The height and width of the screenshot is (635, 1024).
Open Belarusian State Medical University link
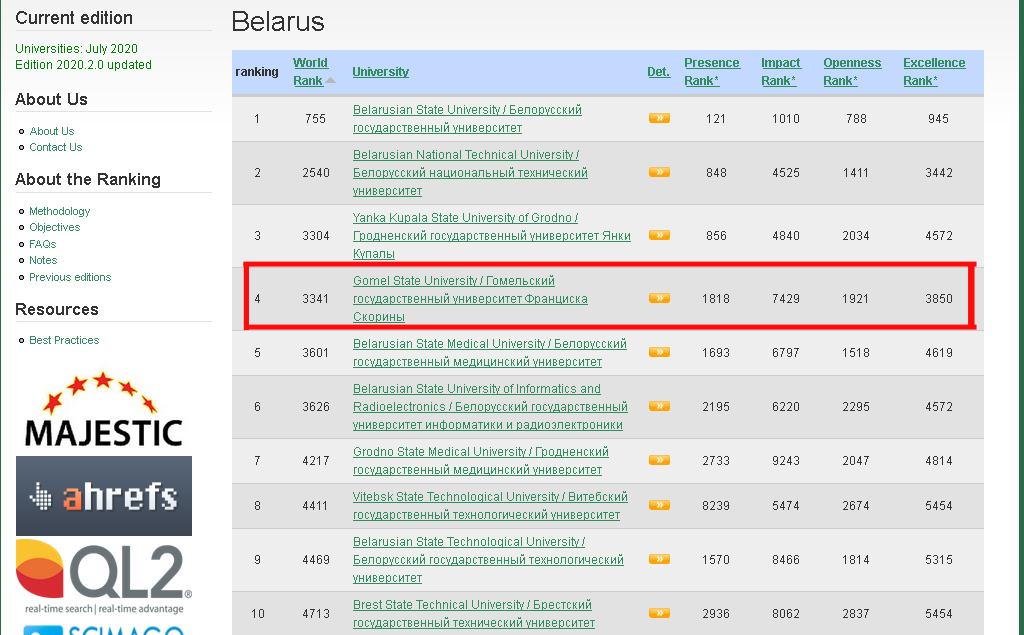pyautogui.click(x=490, y=353)
